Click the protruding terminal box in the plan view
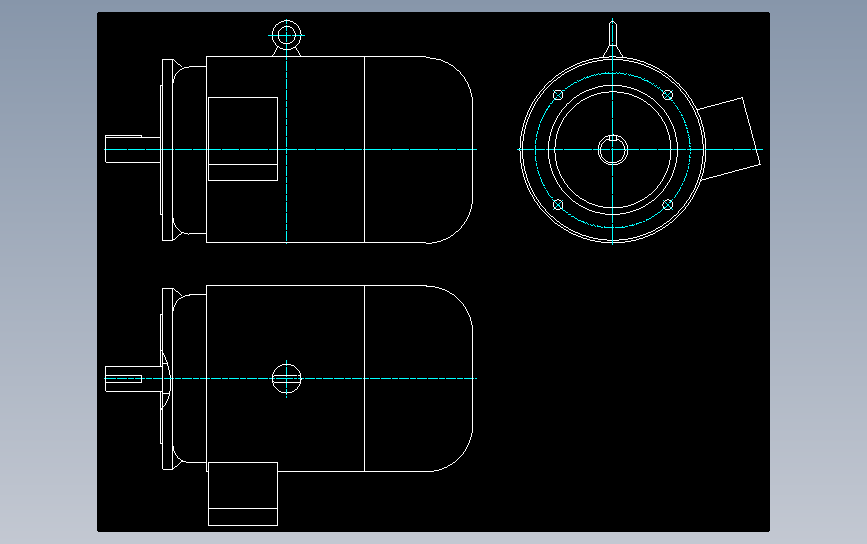This screenshot has height=544, width=867. (243, 494)
